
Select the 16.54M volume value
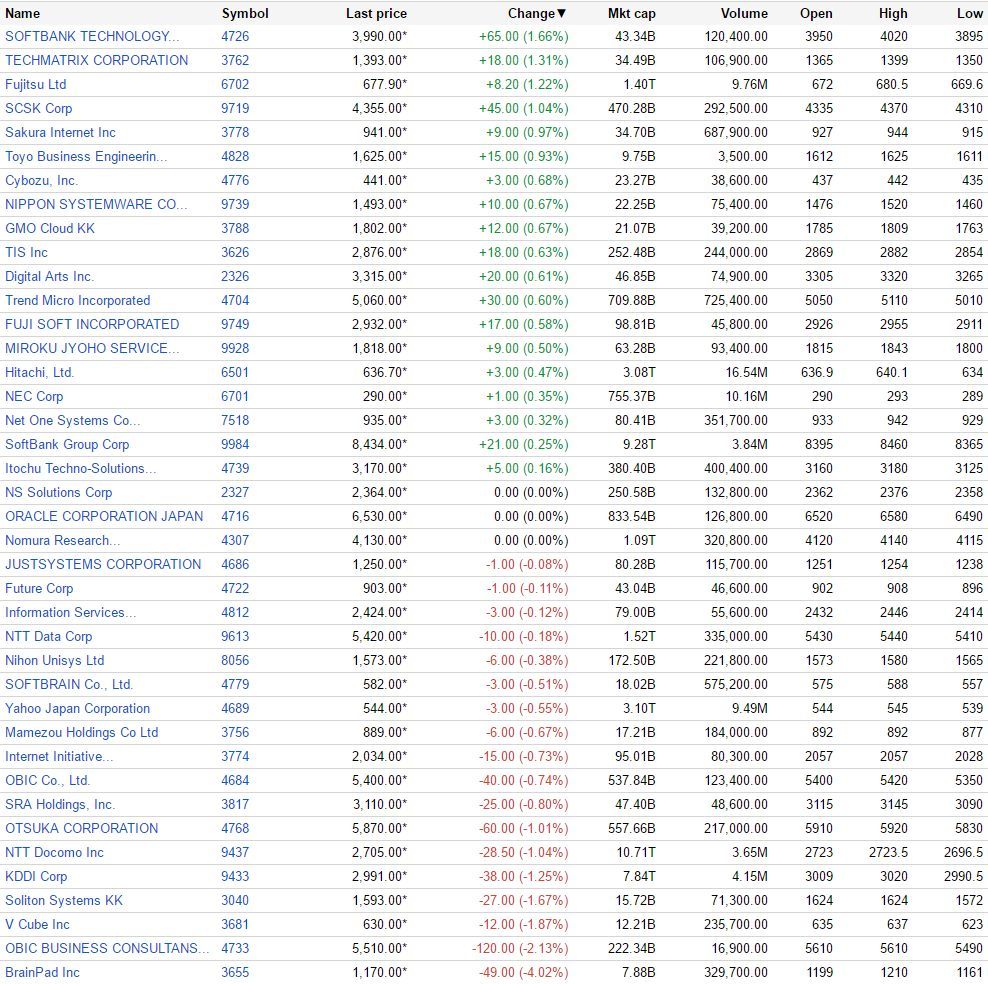pyautogui.click(x=747, y=372)
